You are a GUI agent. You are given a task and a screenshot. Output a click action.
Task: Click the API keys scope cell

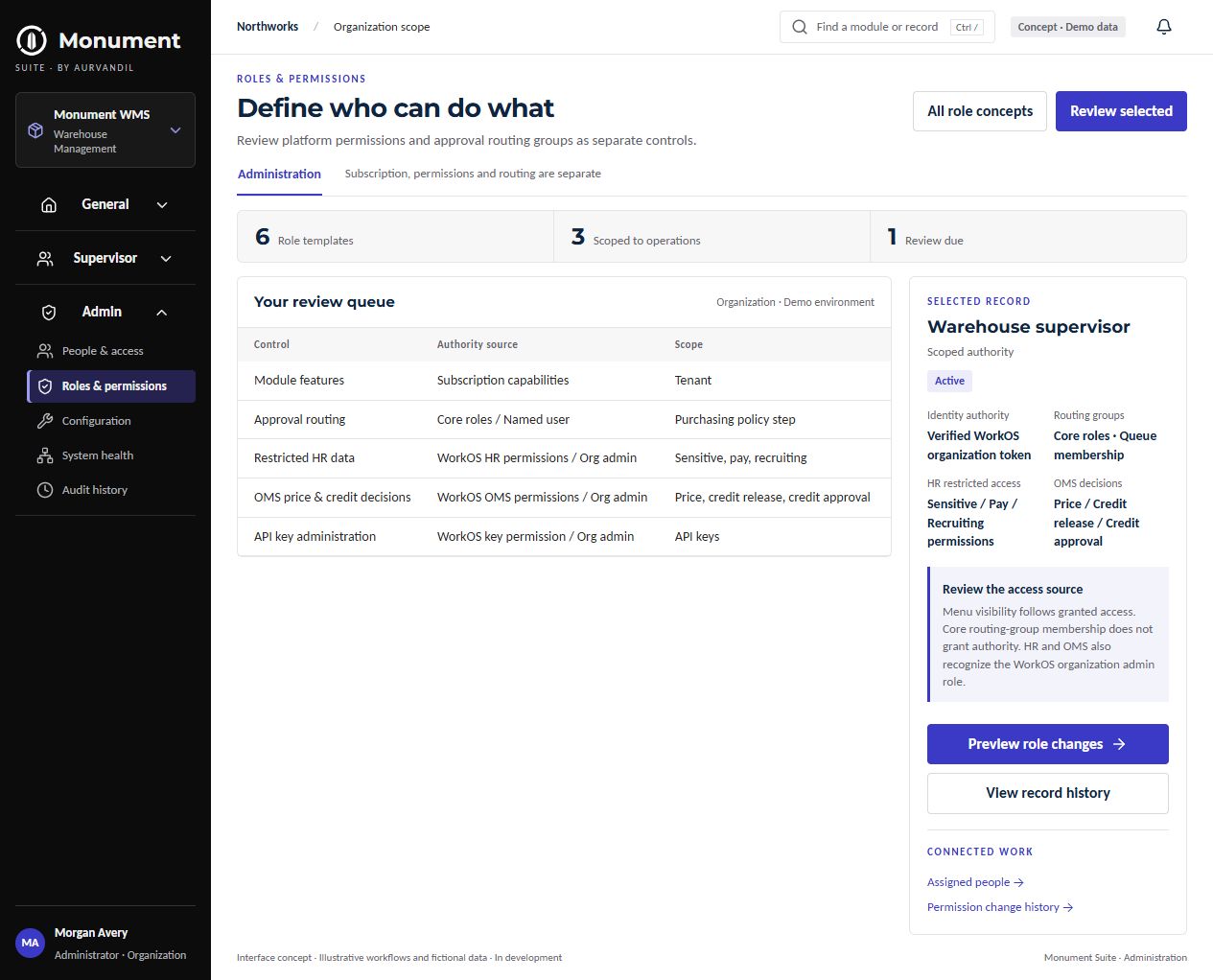click(697, 537)
